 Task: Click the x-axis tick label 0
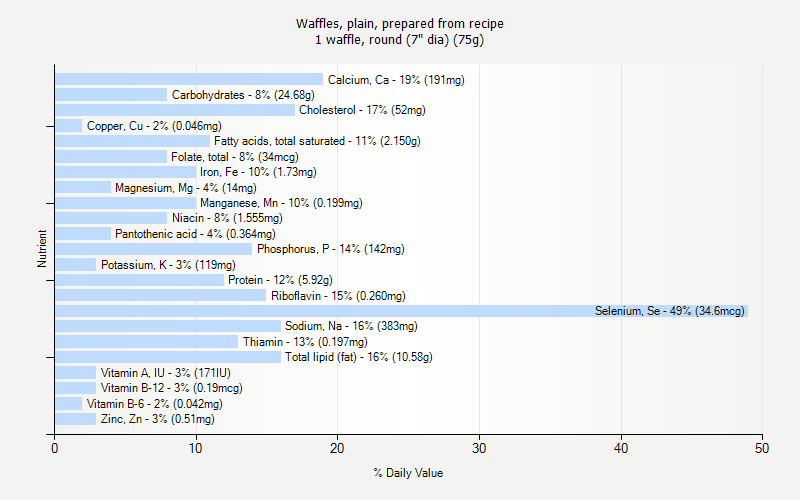point(55,448)
